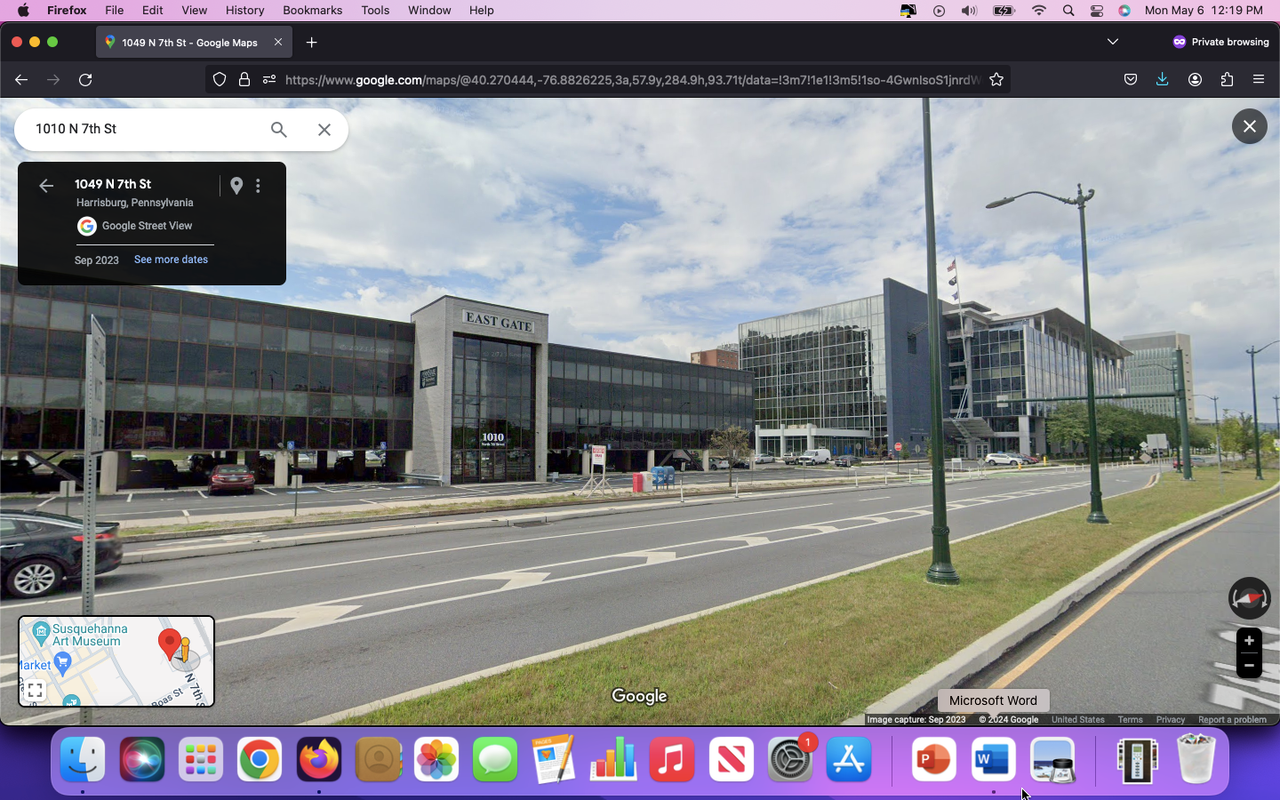Image resolution: width=1280 pixels, height=800 pixels.
Task: Open the Music app from the Dock
Action: 672,761
